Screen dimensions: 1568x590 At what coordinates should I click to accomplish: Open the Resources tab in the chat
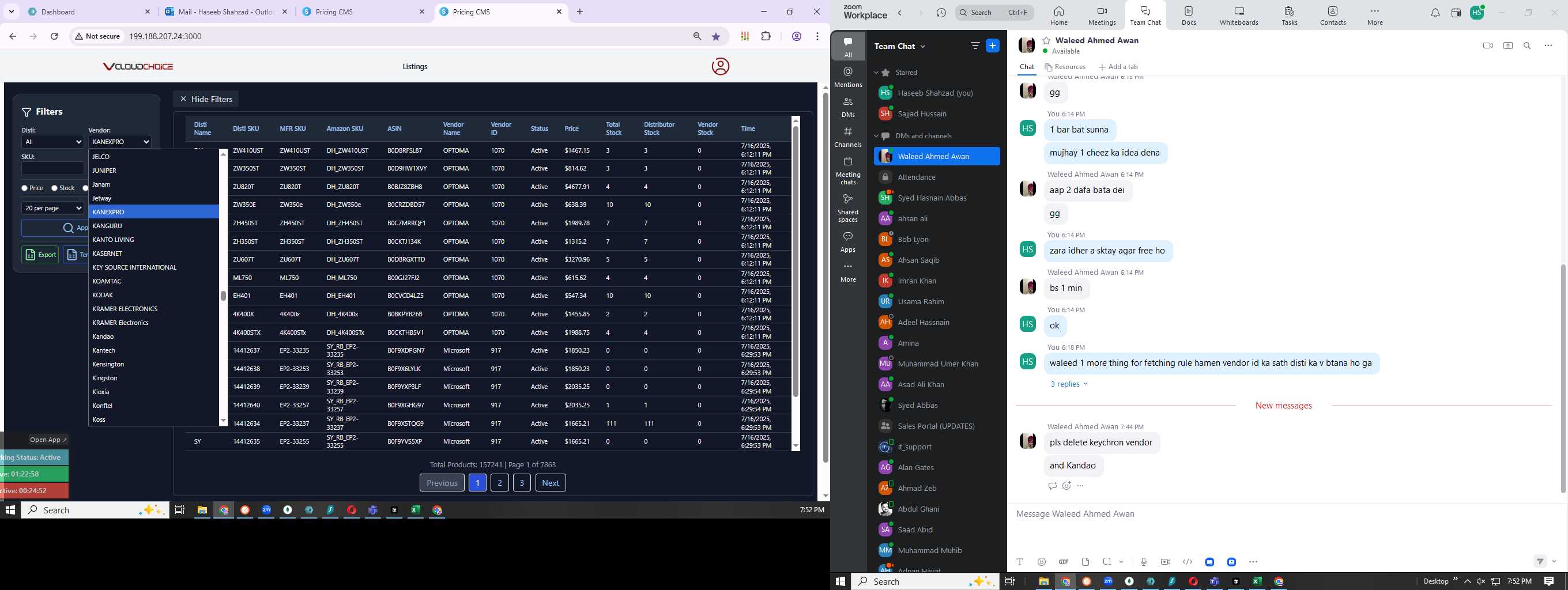point(1065,67)
